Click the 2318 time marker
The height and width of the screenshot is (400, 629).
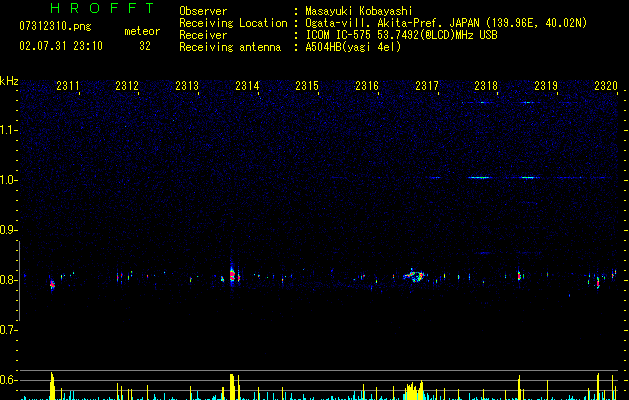(486, 85)
